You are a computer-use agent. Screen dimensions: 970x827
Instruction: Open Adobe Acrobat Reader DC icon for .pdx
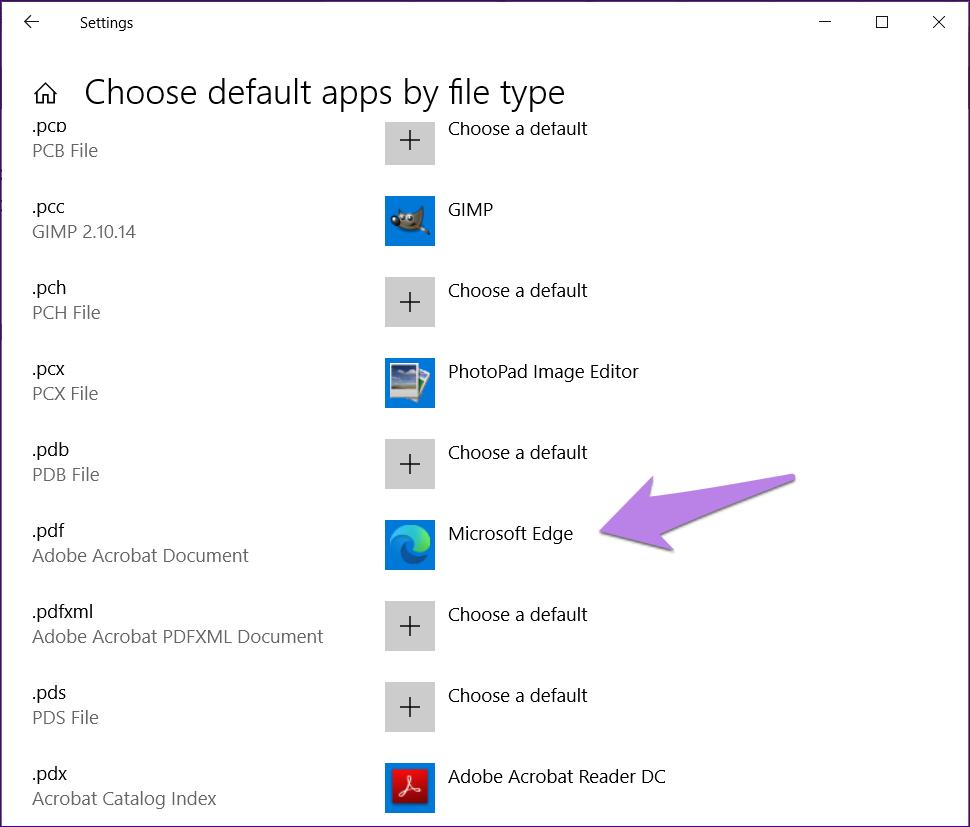(409, 788)
